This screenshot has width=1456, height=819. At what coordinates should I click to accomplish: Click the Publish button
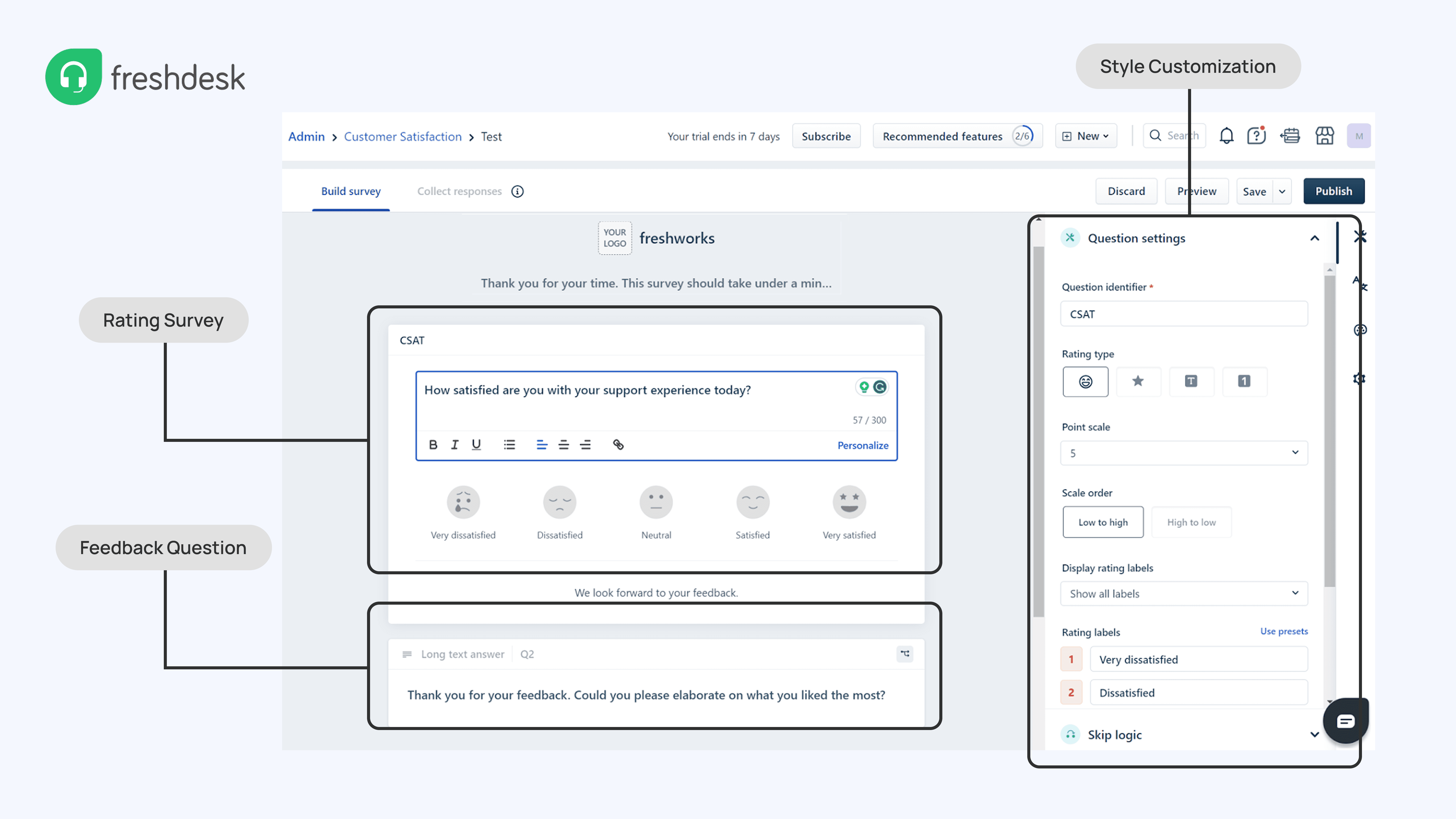(x=1333, y=192)
